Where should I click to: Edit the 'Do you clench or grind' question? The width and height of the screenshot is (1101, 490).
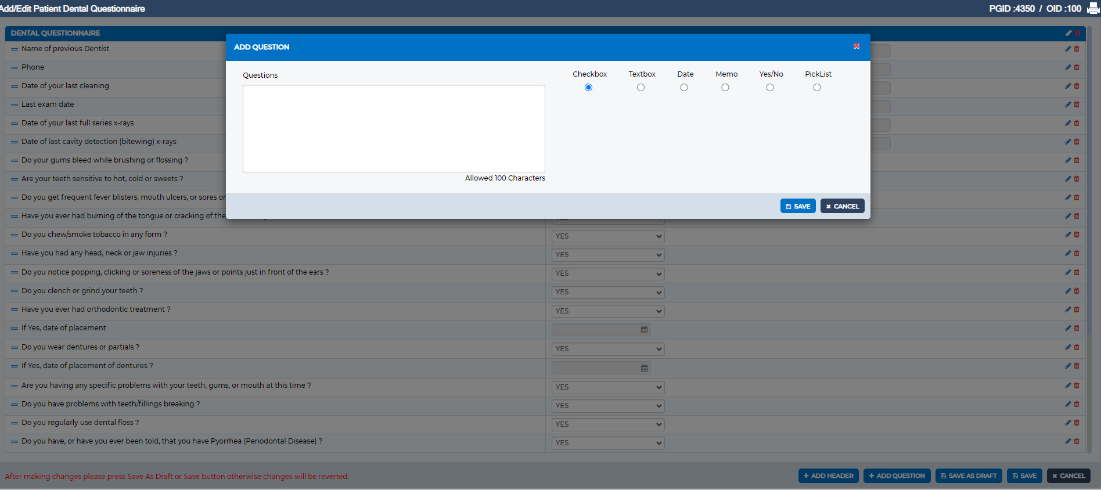click(x=1068, y=291)
